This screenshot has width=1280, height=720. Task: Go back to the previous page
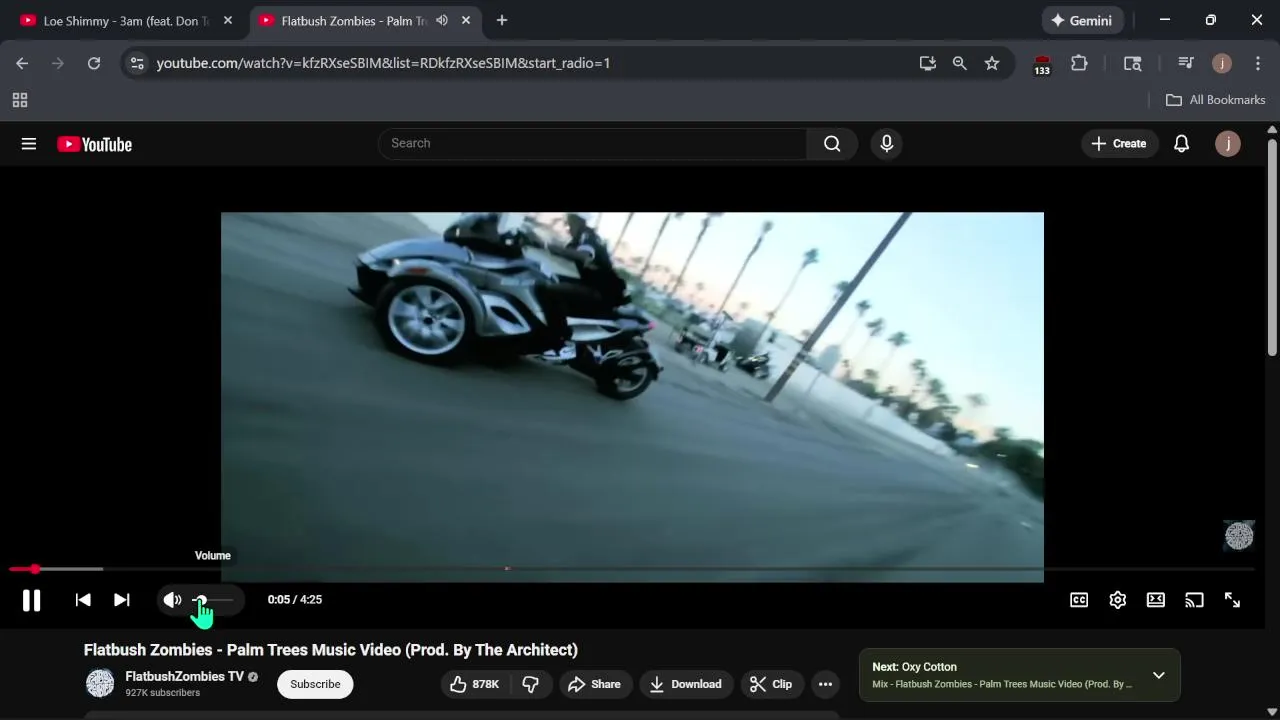pyautogui.click(x=22, y=63)
